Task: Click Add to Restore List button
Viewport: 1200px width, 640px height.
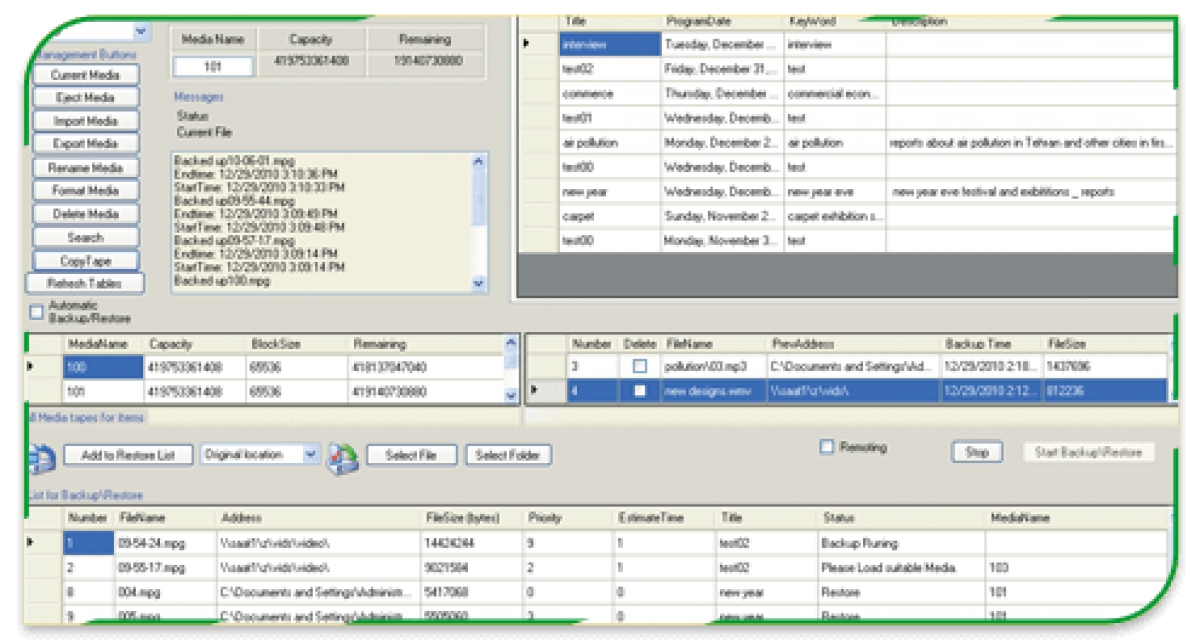Action: (x=127, y=456)
